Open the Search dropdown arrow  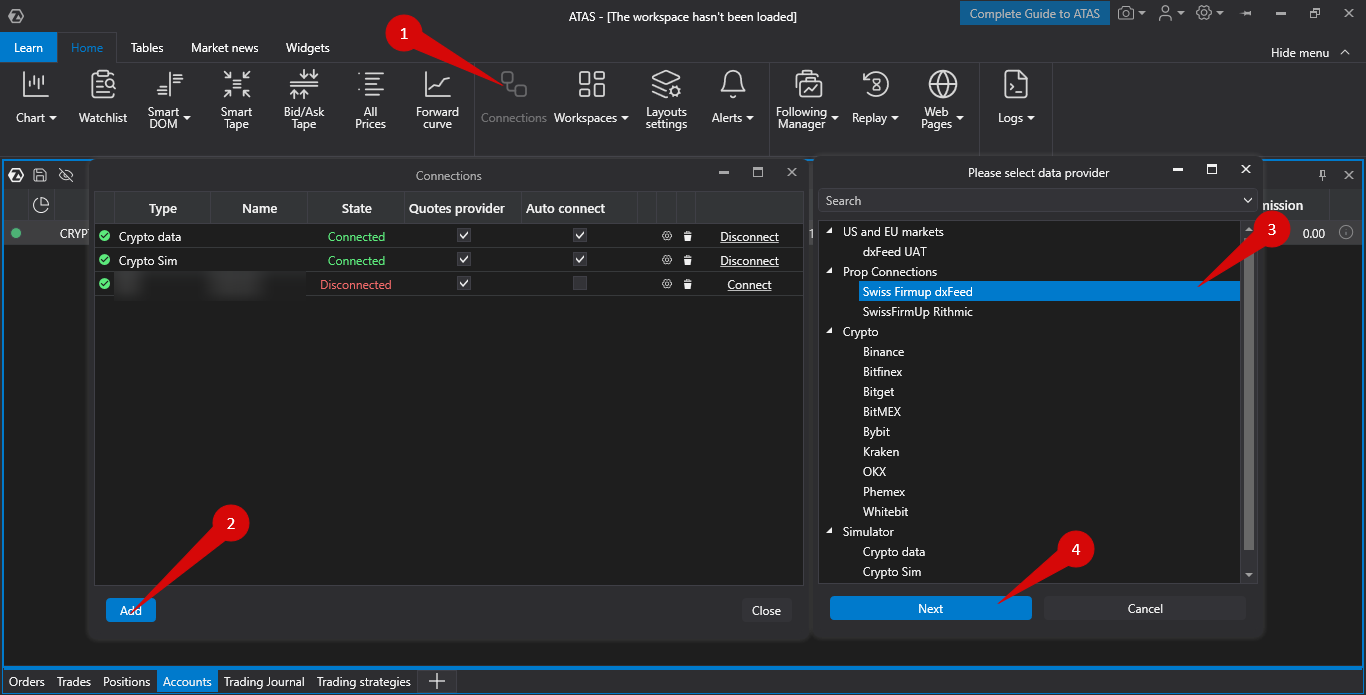click(1247, 201)
